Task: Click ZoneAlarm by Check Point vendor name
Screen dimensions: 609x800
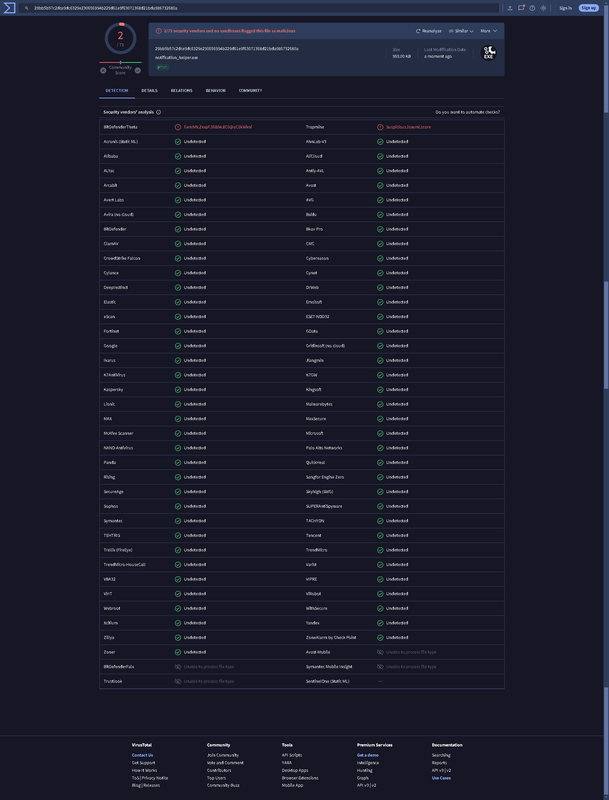Action: coord(331,638)
